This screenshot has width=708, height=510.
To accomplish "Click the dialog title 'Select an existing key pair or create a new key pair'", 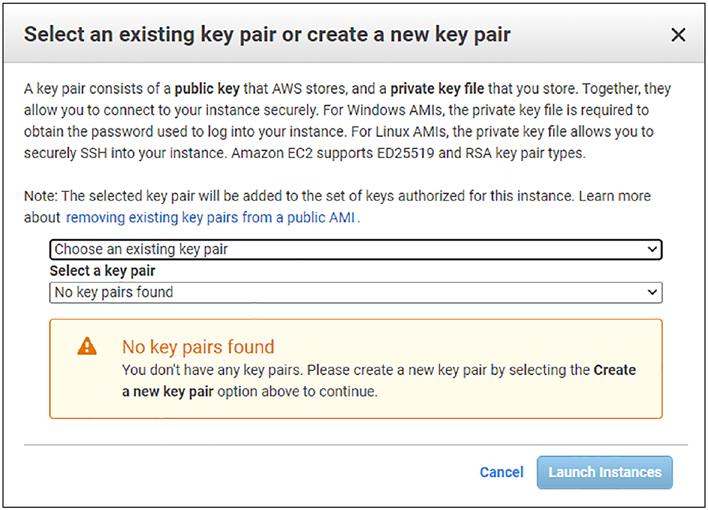I will click(x=267, y=35).
